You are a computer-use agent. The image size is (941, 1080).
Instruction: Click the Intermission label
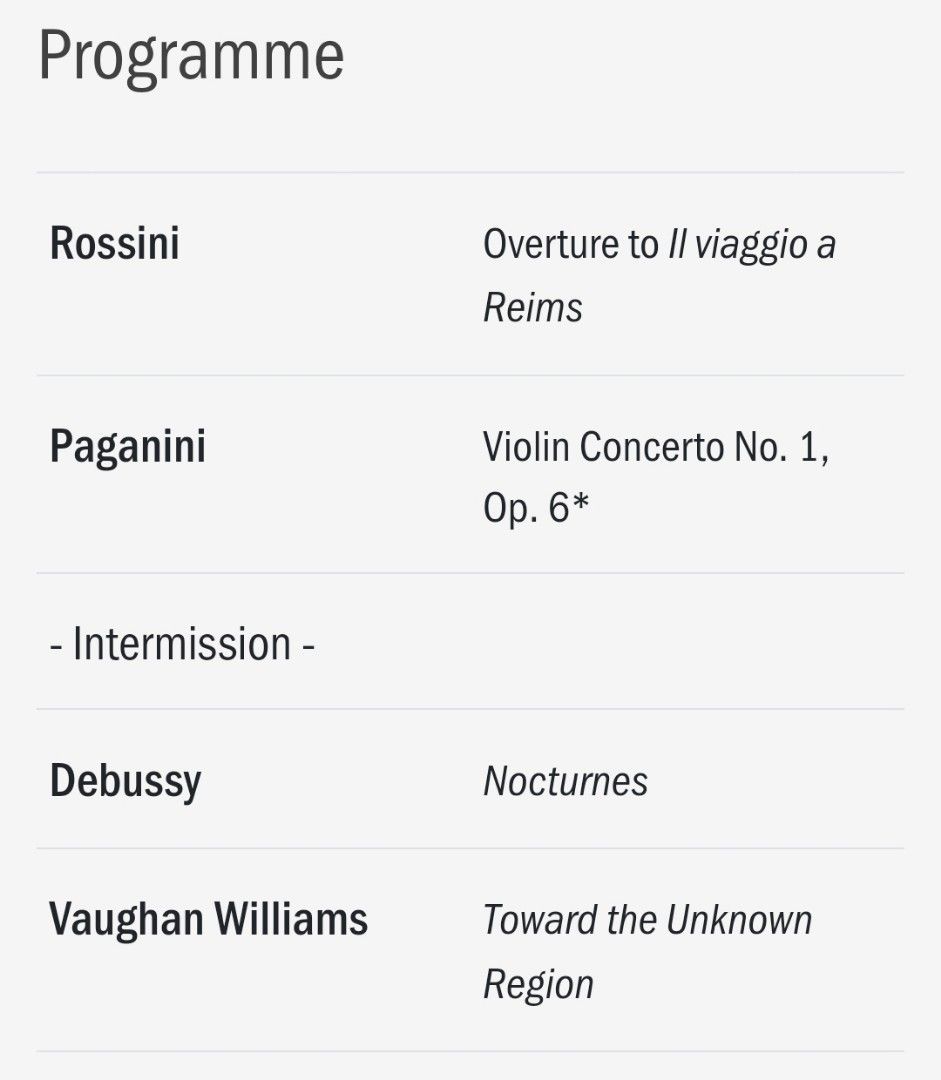coord(183,643)
